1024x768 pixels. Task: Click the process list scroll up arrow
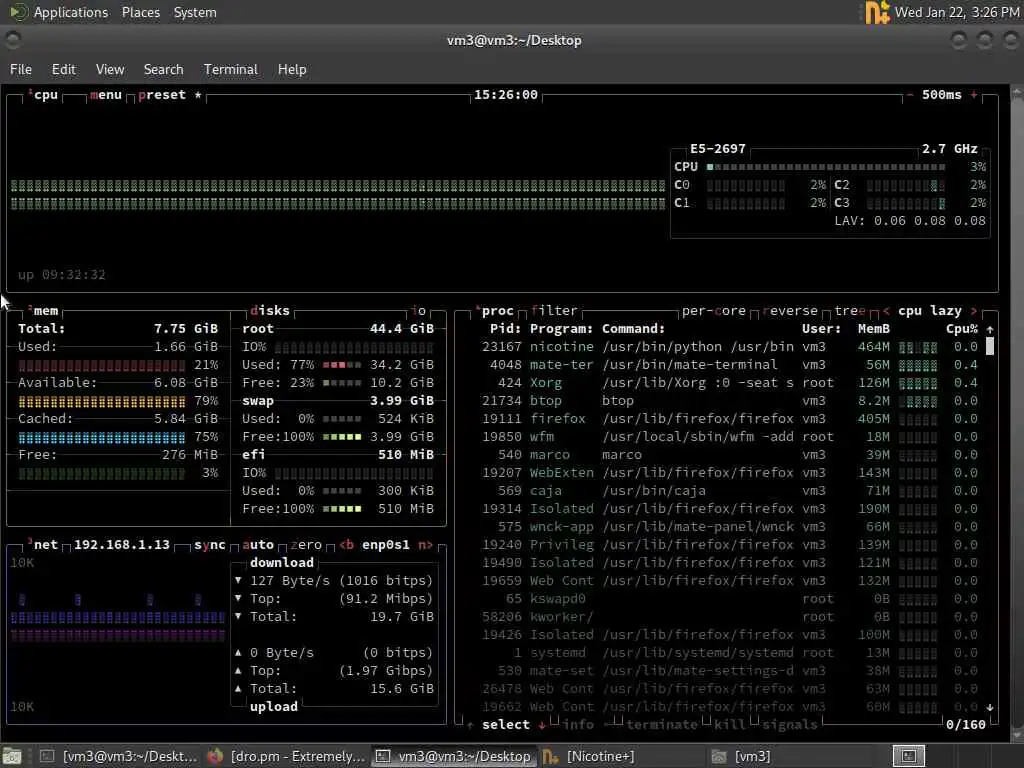pos(989,329)
